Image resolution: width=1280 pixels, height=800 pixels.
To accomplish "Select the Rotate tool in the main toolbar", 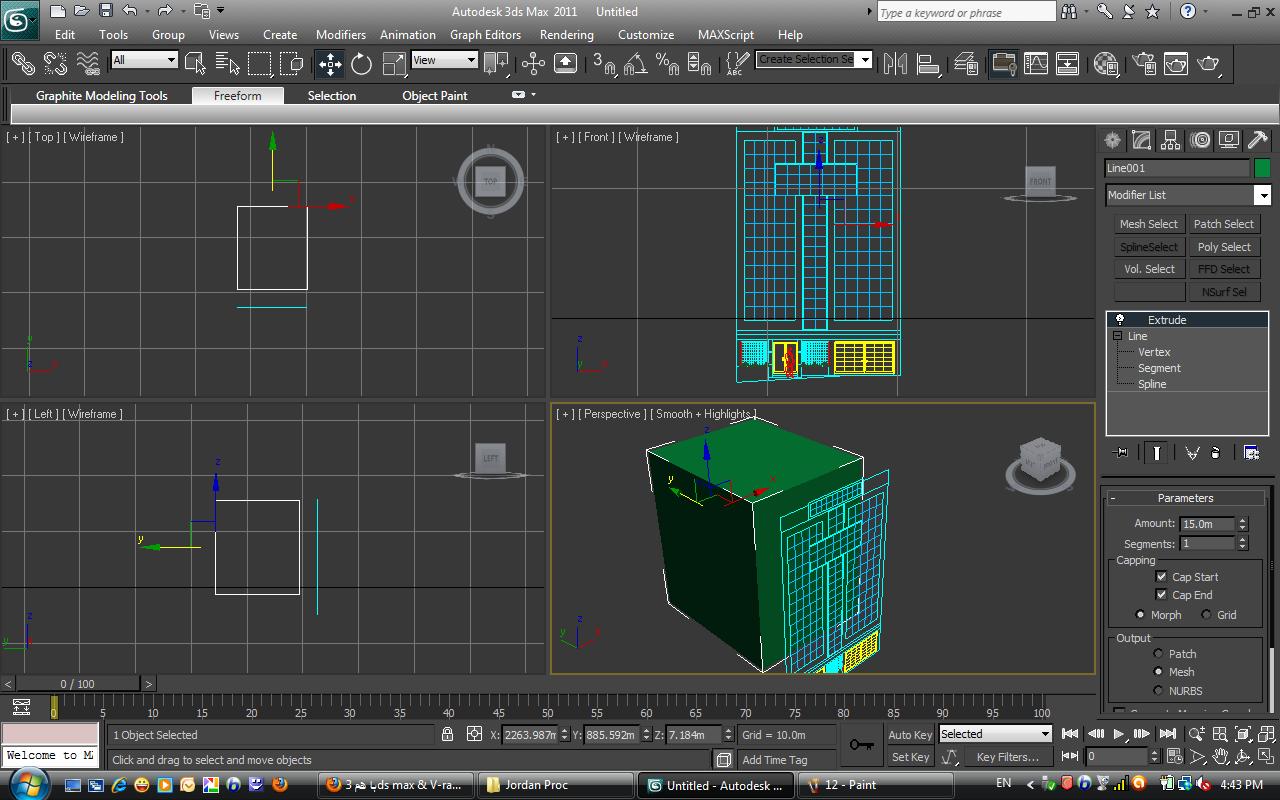I will [x=361, y=64].
